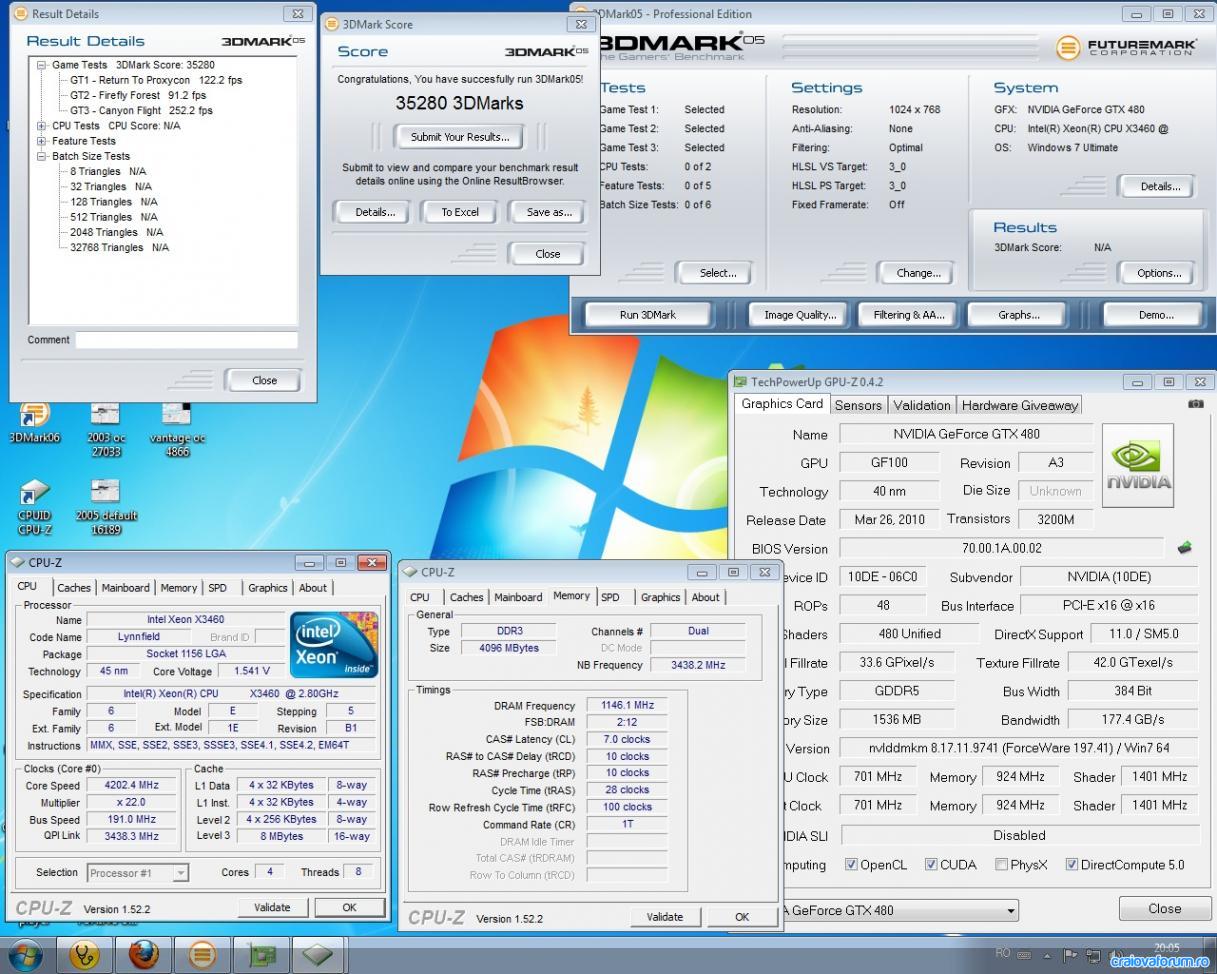Image resolution: width=1217 pixels, height=974 pixels.
Task: Open the 3DMark06 desktop shortcut
Action: click(34, 423)
